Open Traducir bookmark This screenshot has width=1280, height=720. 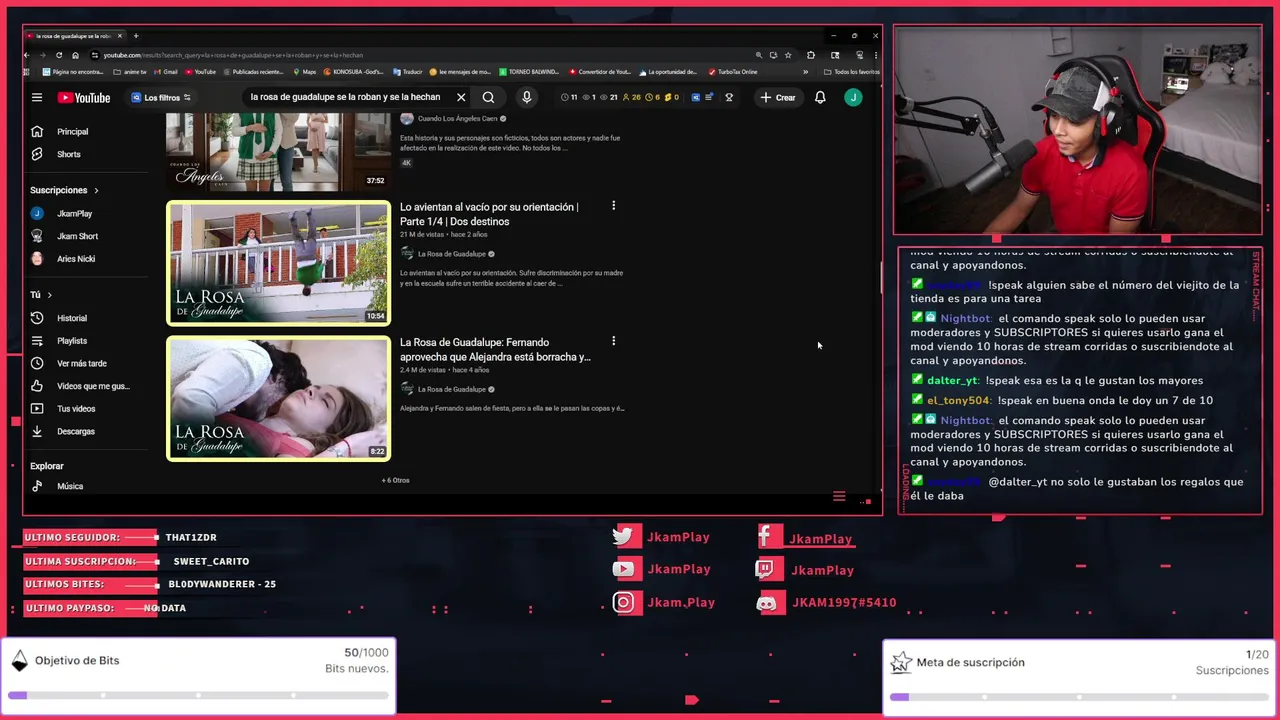[x=407, y=72]
